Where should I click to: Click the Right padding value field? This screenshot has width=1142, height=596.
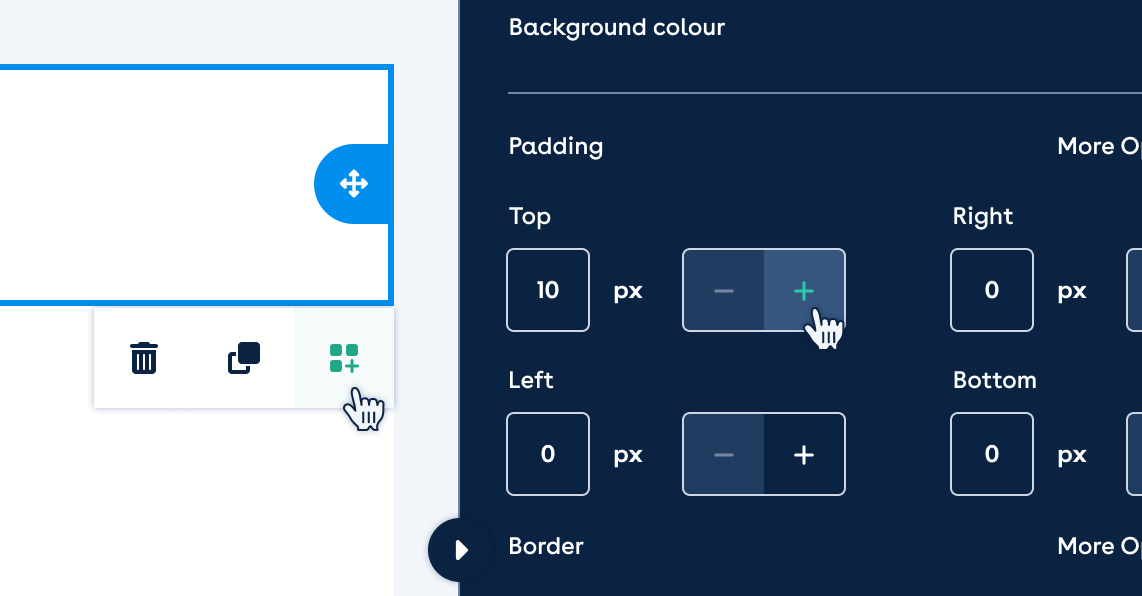(x=991, y=290)
